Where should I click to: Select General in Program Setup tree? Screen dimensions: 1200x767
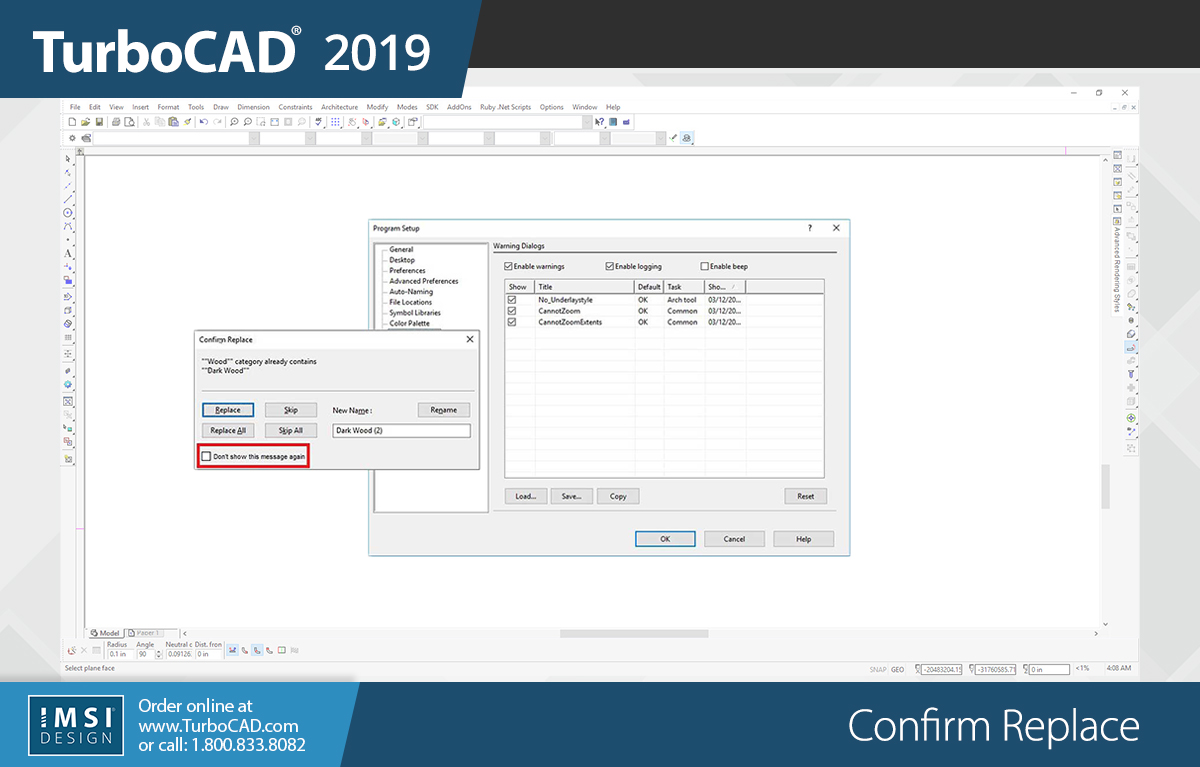(401, 249)
